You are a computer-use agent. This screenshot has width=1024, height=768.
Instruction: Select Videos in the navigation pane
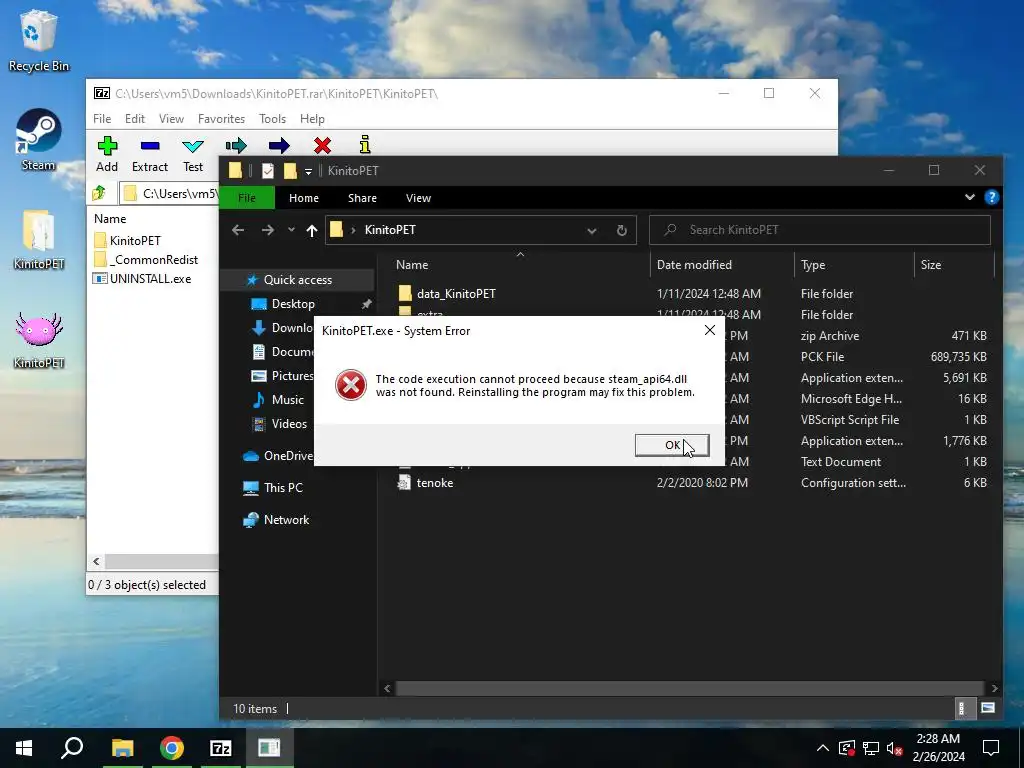[289, 424]
